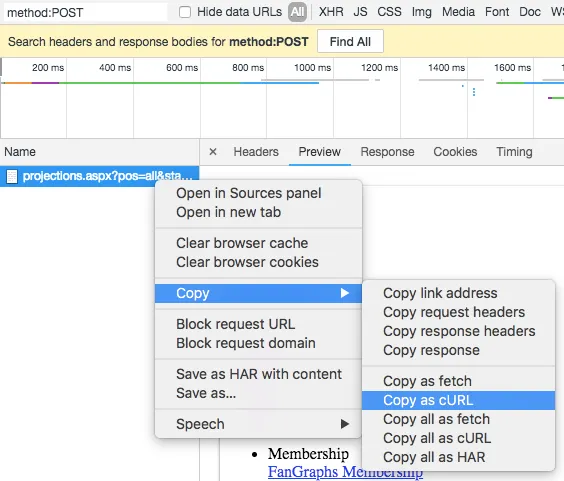Click the green request bar in timeline overview
Image resolution: width=564 pixels, height=481 pixels.
pos(150,83)
